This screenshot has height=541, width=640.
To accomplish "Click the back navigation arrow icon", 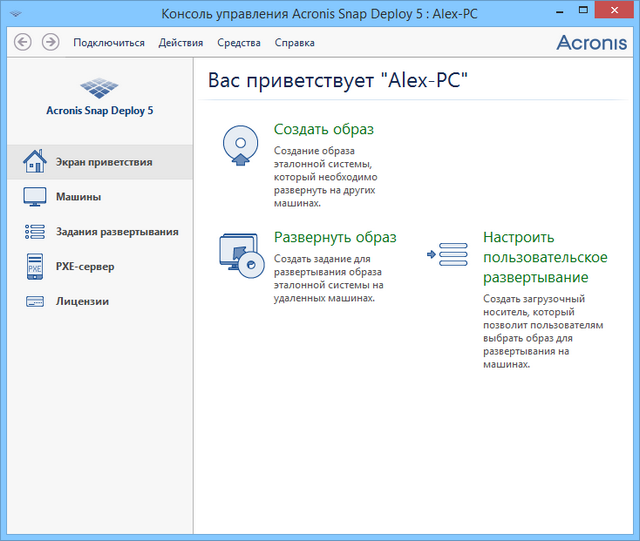I will click(23, 42).
